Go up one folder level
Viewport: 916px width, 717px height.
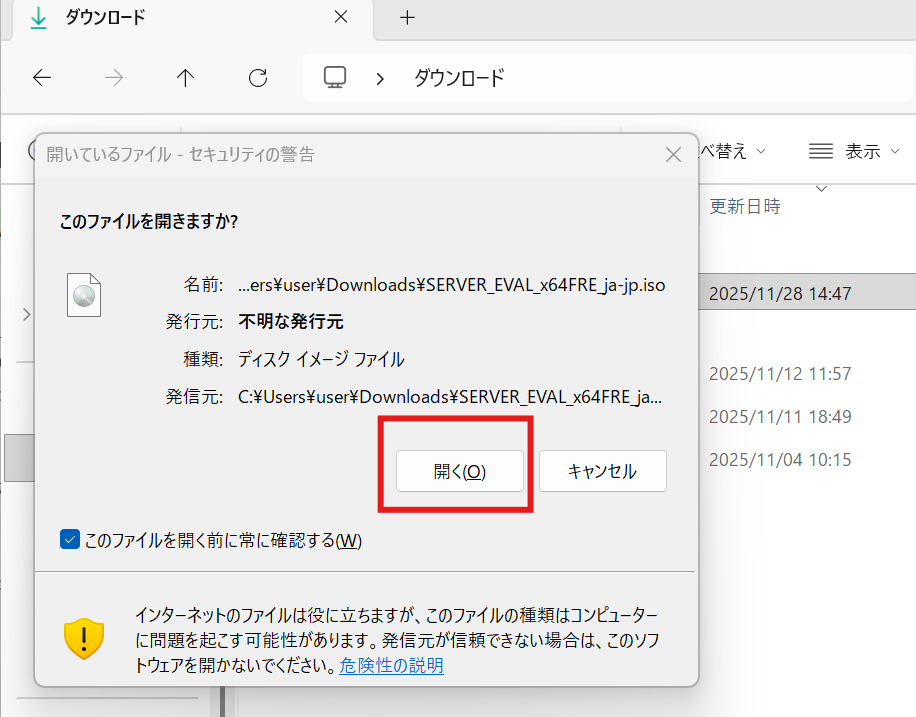pyautogui.click(x=185, y=78)
